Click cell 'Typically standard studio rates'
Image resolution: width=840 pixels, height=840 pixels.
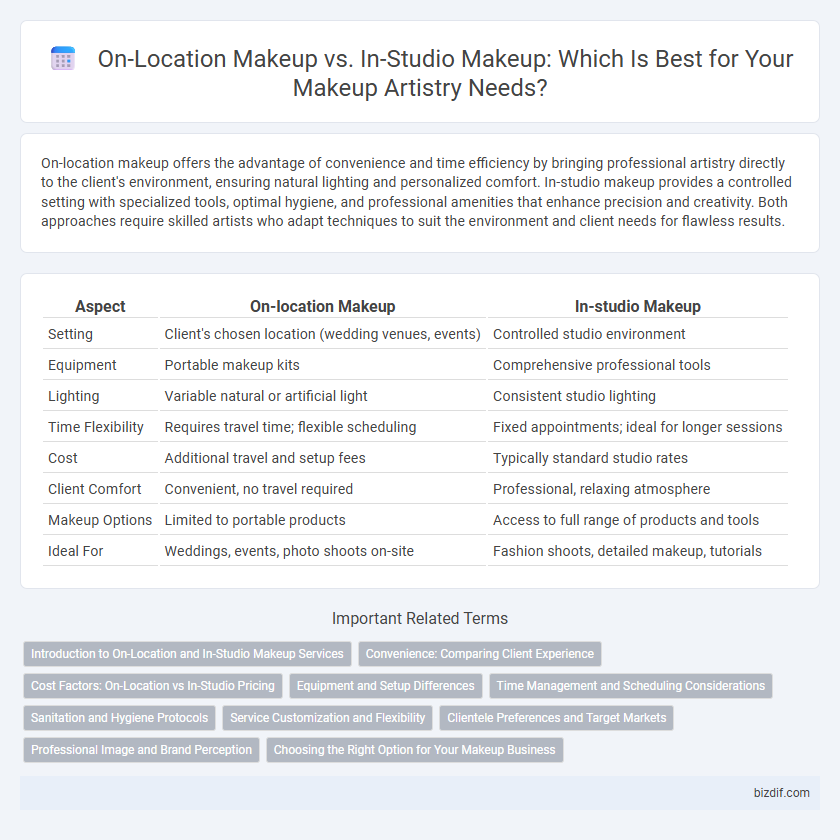click(x=590, y=459)
